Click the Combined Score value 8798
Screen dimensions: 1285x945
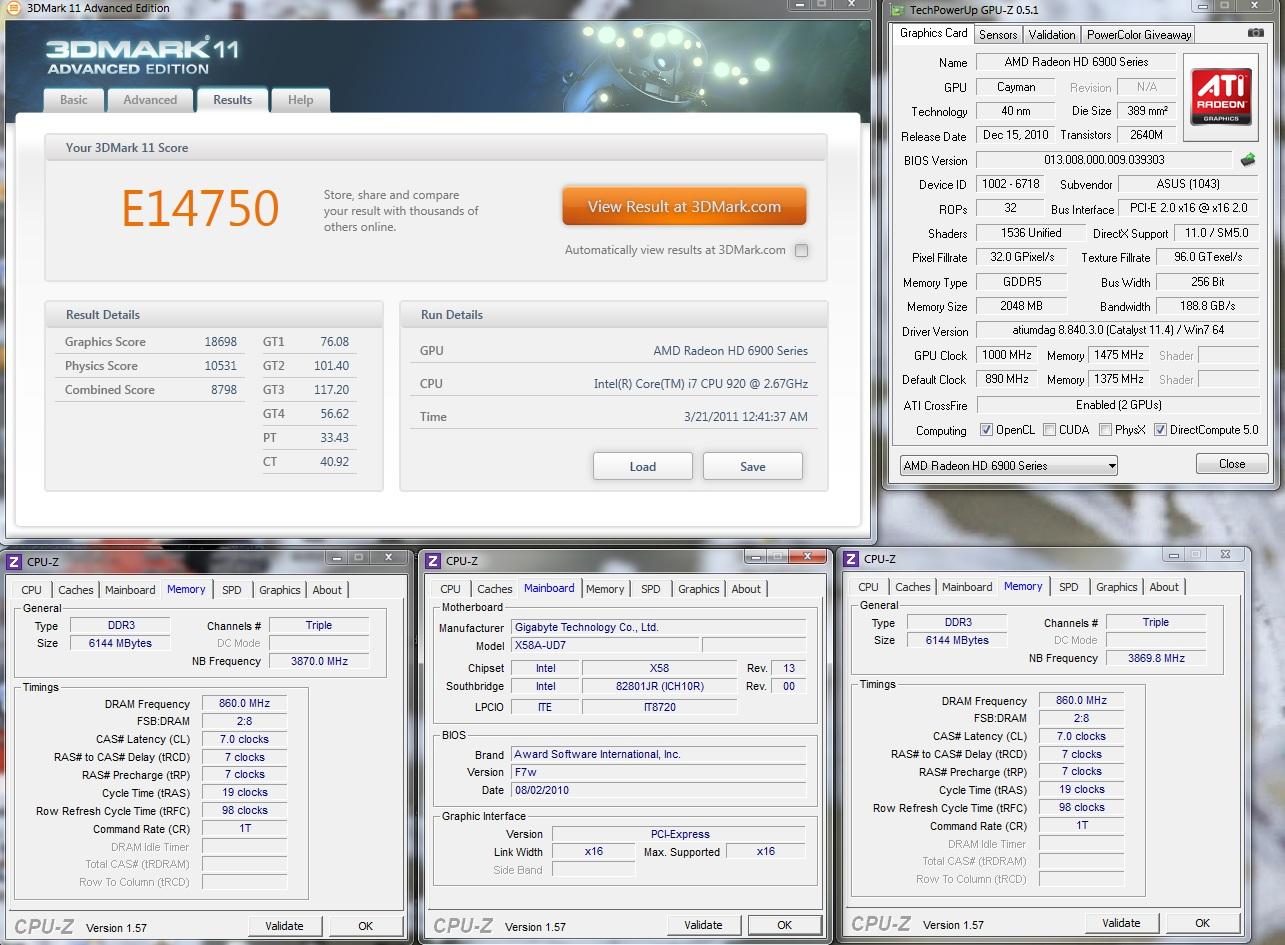[224, 390]
